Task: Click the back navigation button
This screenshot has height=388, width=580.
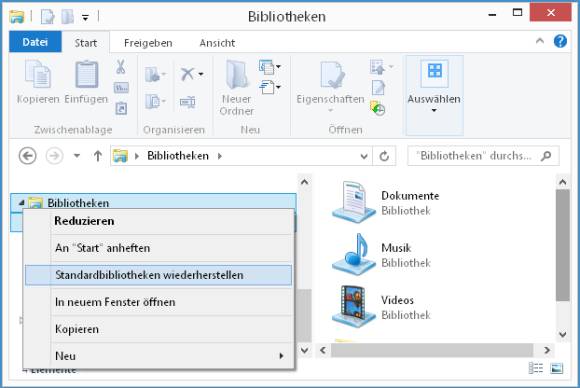Action: pos(28,156)
